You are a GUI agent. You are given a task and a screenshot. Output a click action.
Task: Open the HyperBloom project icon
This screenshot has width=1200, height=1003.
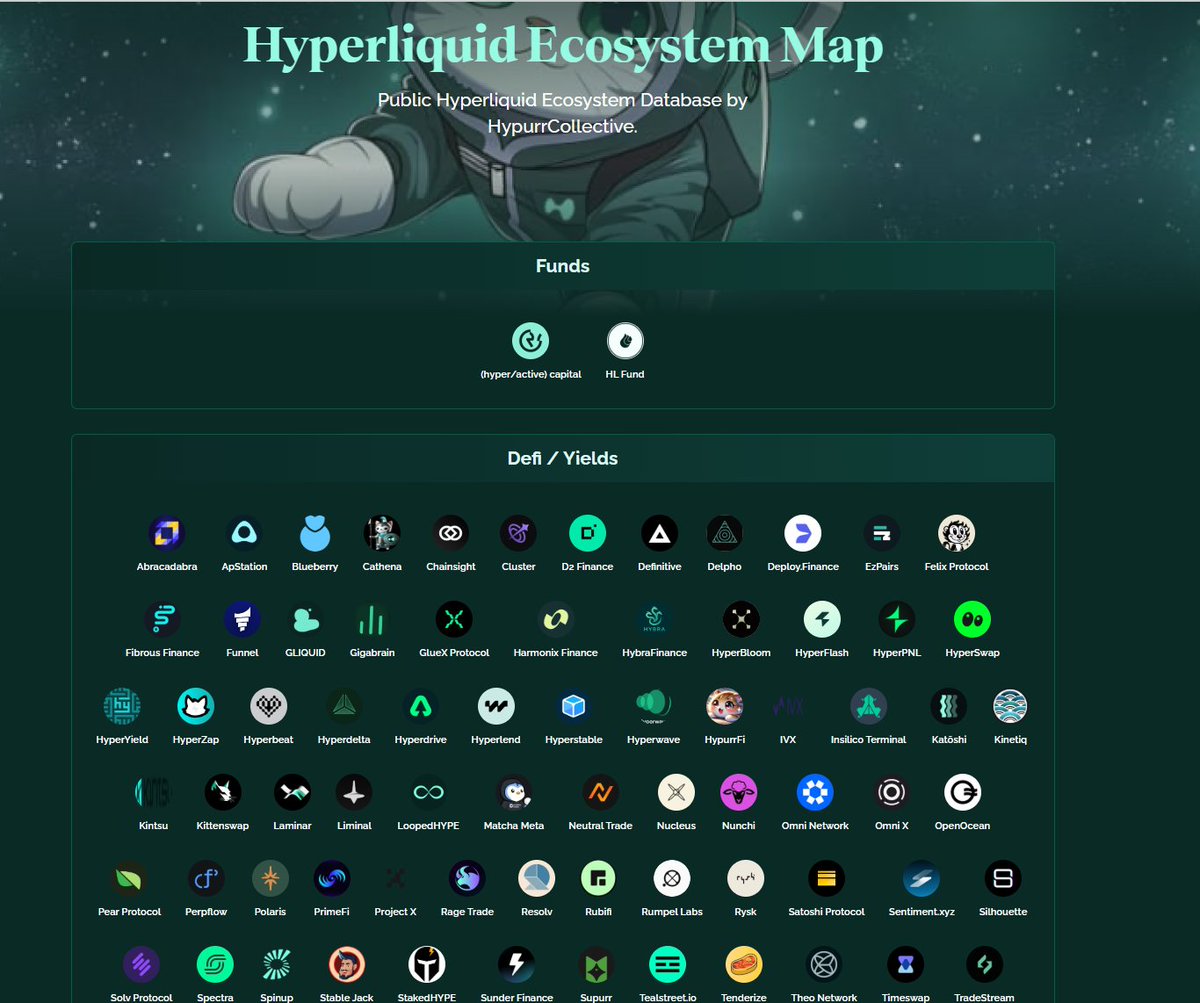pos(741,620)
